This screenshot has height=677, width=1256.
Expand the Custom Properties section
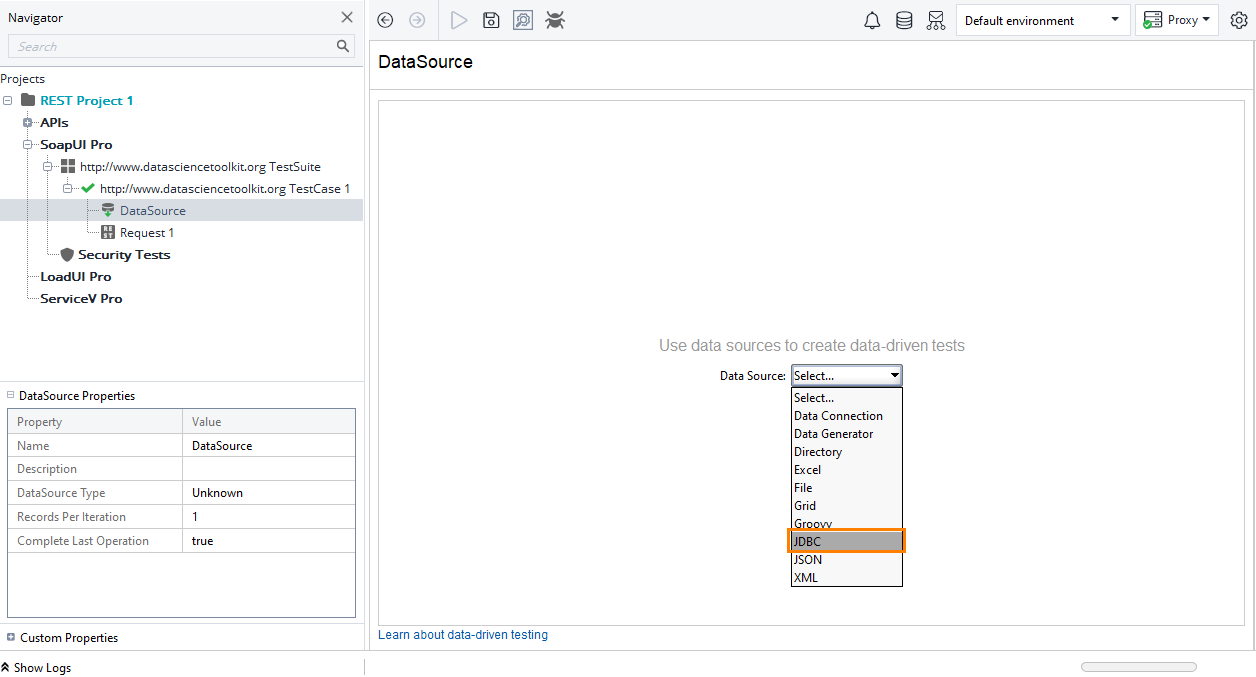pyautogui.click(x=11, y=637)
